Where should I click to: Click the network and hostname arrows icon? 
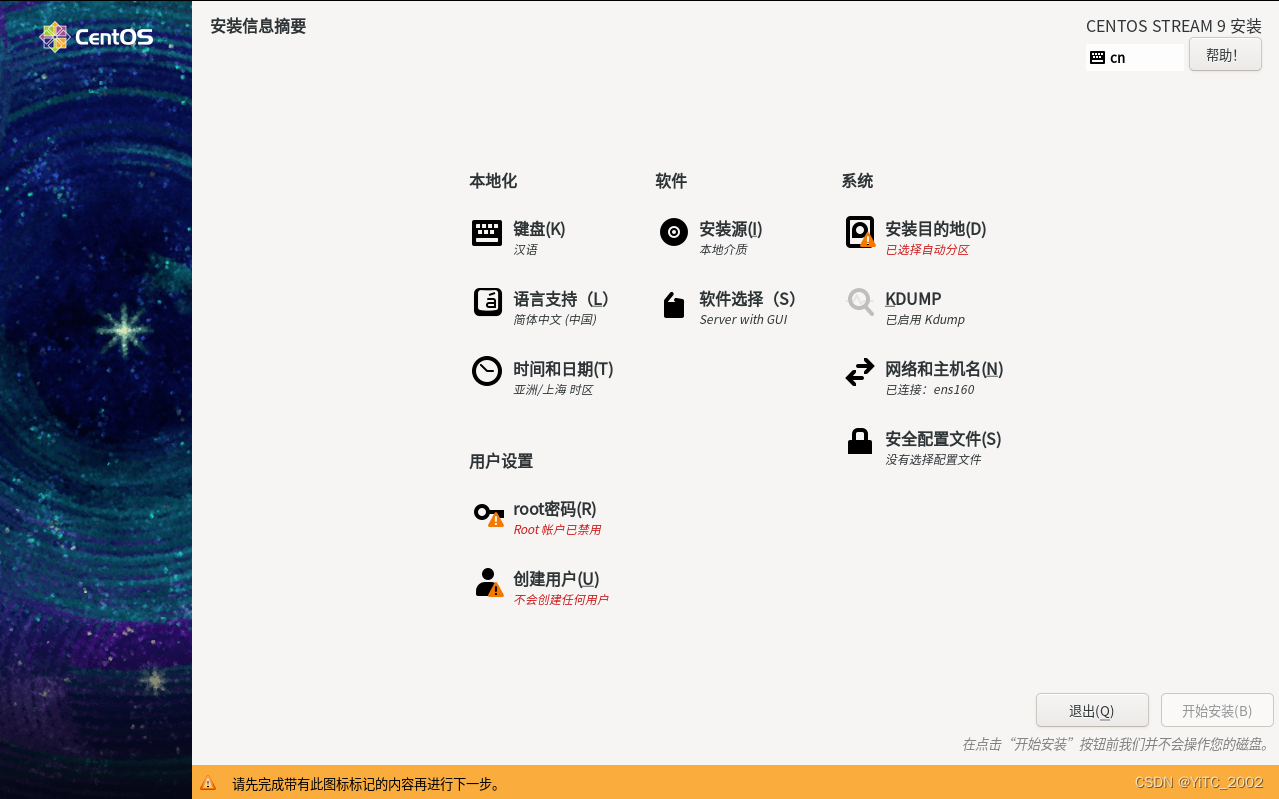tap(860, 372)
